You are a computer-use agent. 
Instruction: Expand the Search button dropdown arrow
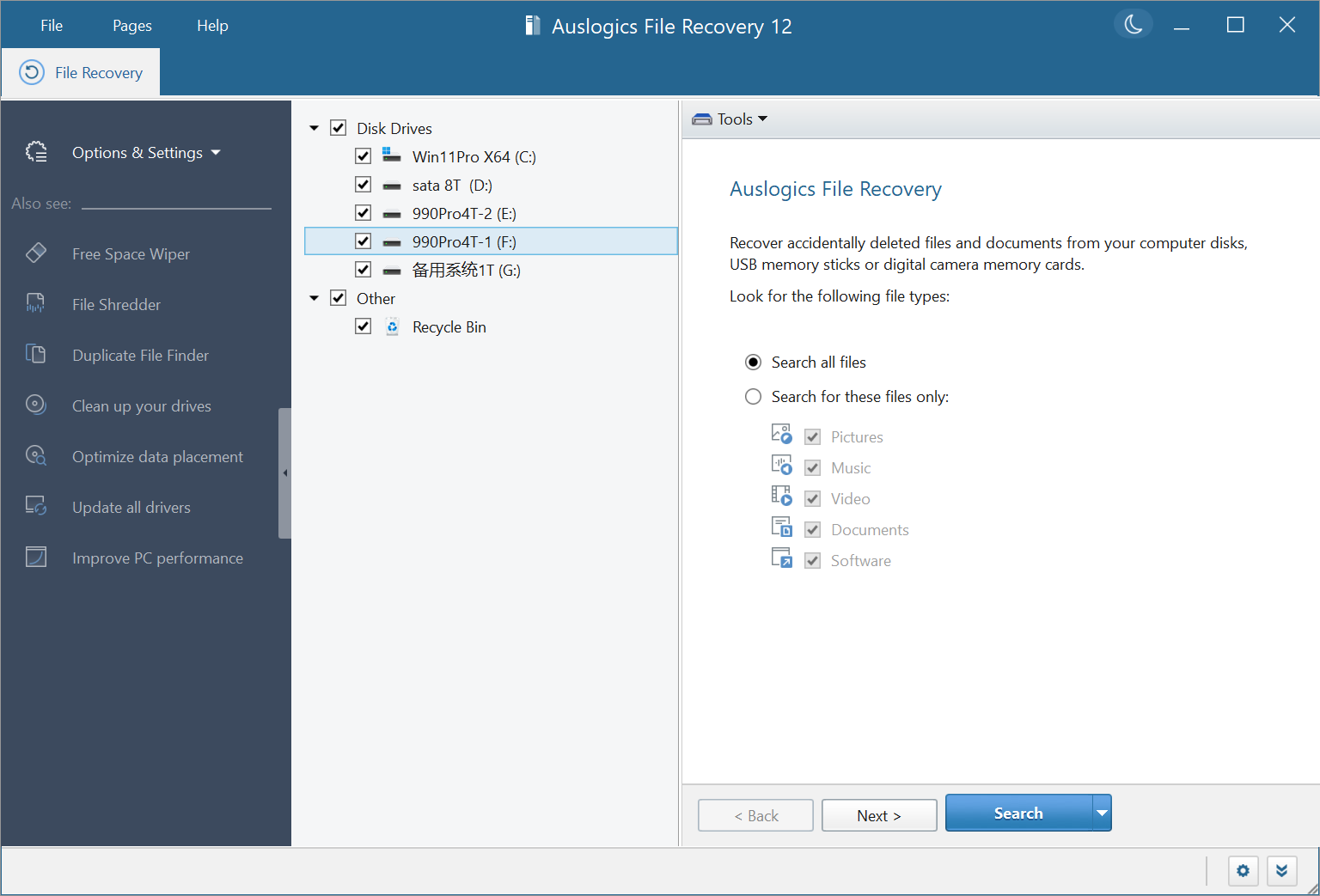1102,812
